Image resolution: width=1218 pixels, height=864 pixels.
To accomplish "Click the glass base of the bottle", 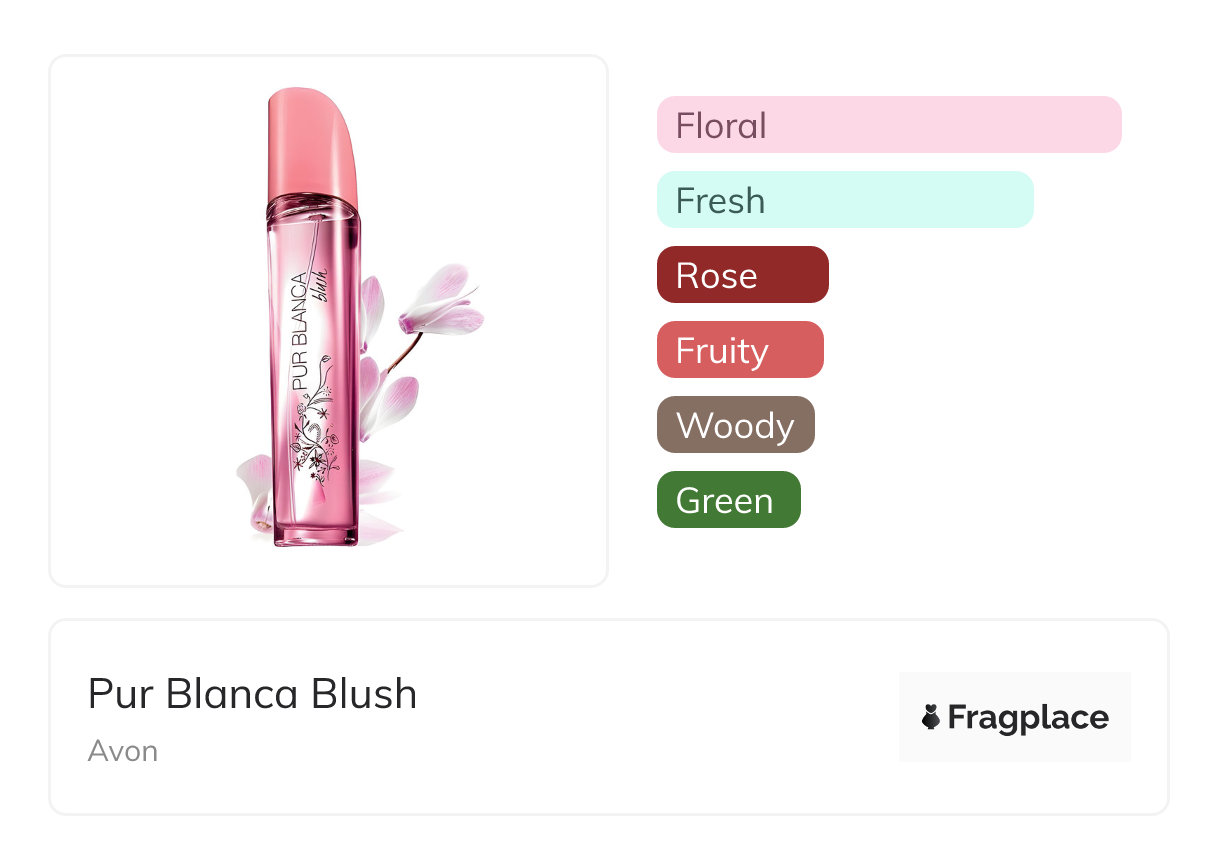I will pyautogui.click(x=315, y=528).
